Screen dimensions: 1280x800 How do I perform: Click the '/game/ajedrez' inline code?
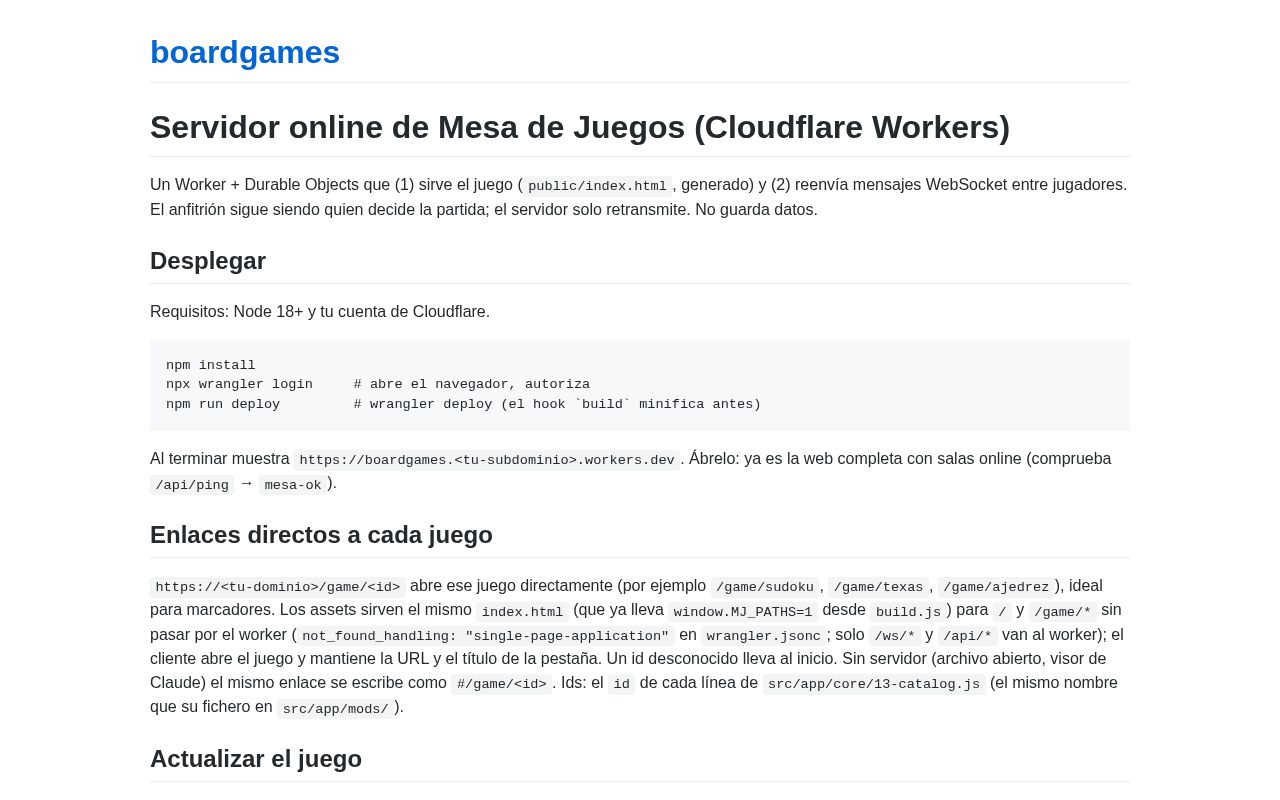996,587
